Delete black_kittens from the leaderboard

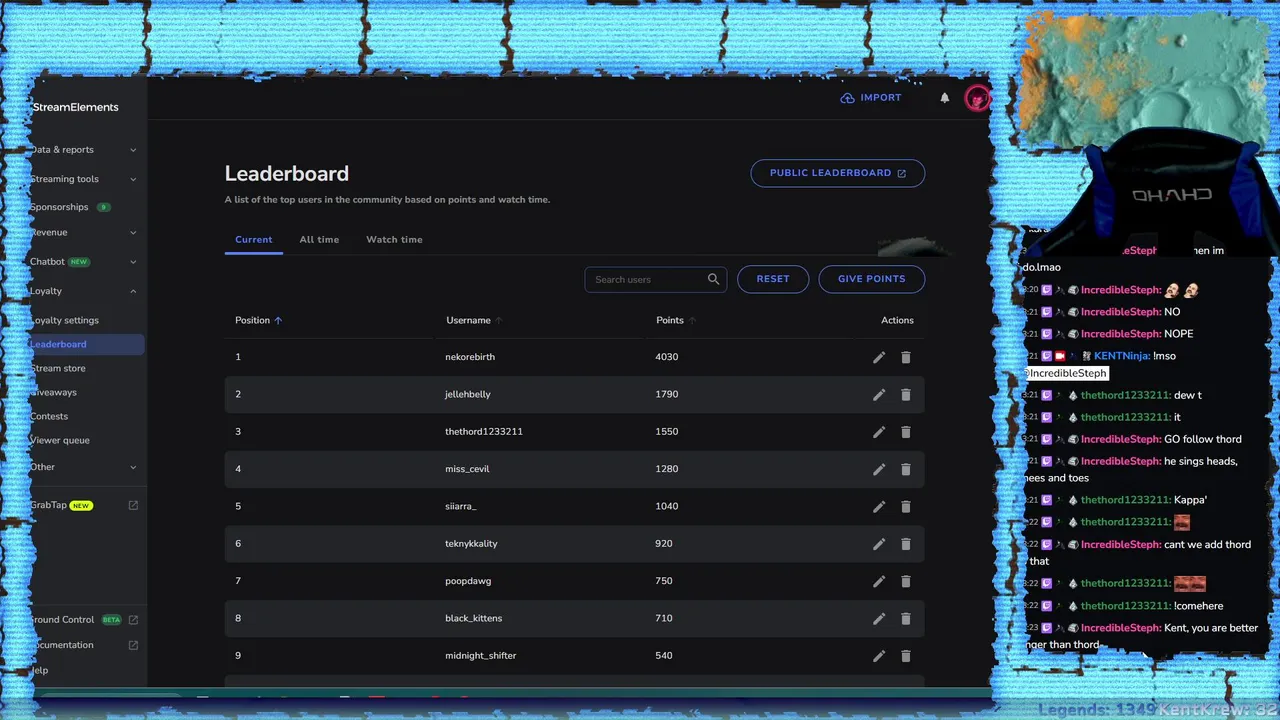coord(906,619)
